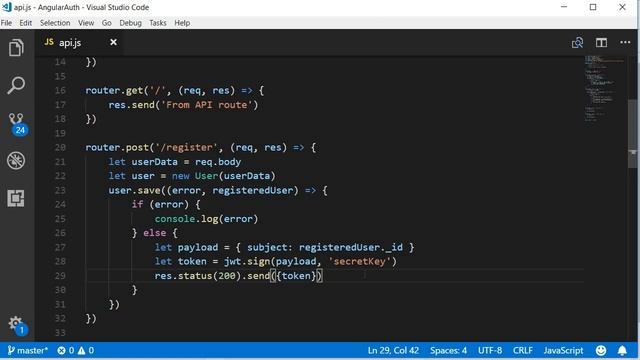Open the View menu
This screenshot has width=640, height=360.
click(x=86, y=23)
